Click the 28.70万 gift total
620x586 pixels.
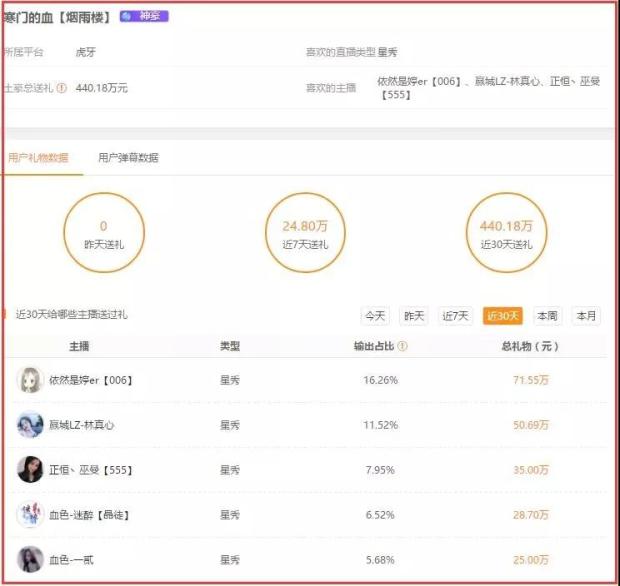click(531, 515)
